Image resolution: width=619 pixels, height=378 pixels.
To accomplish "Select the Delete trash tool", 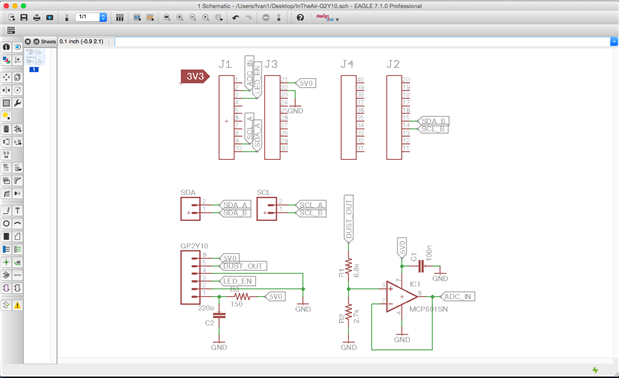I will pyautogui.click(x=6, y=129).
